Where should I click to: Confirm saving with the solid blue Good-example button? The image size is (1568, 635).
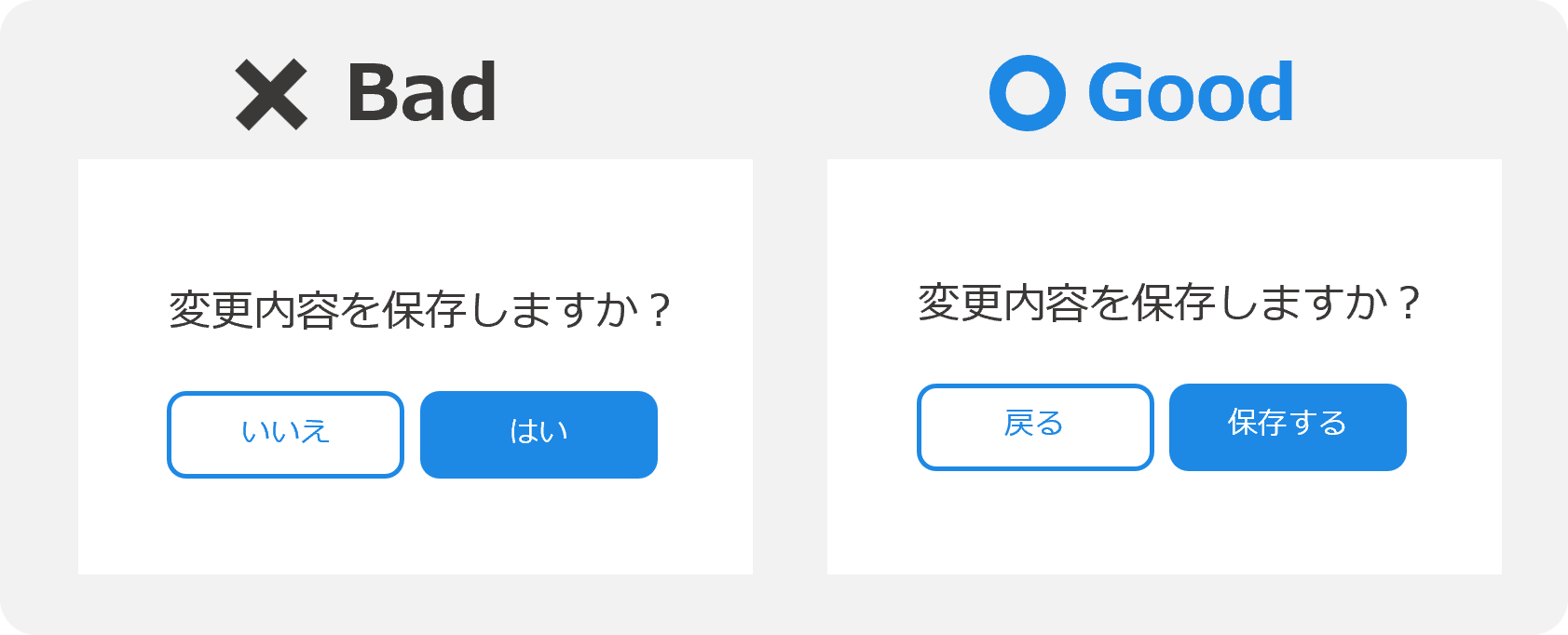[x=1288, y=426]
